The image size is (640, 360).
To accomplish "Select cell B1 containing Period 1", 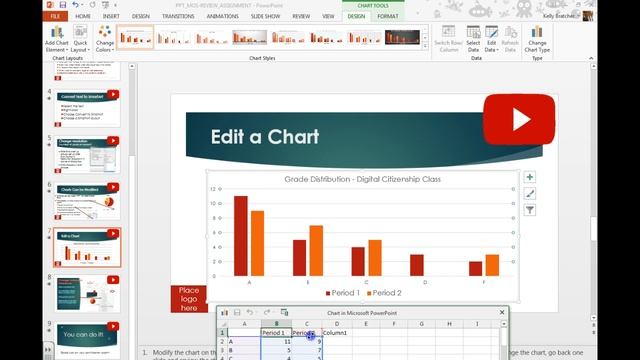I will click(276, 333).
